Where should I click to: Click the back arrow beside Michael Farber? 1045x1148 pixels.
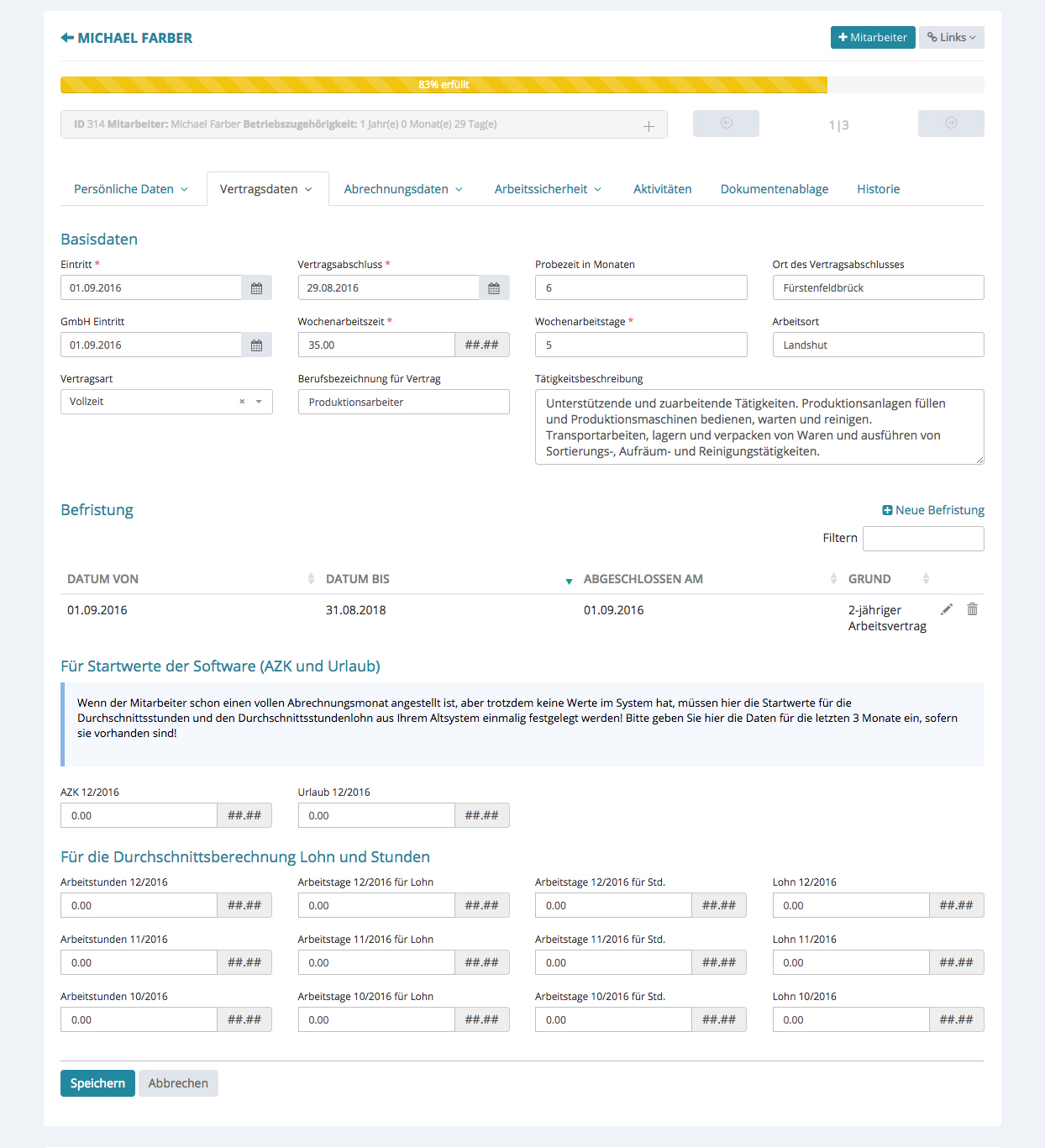click(67, 38)
